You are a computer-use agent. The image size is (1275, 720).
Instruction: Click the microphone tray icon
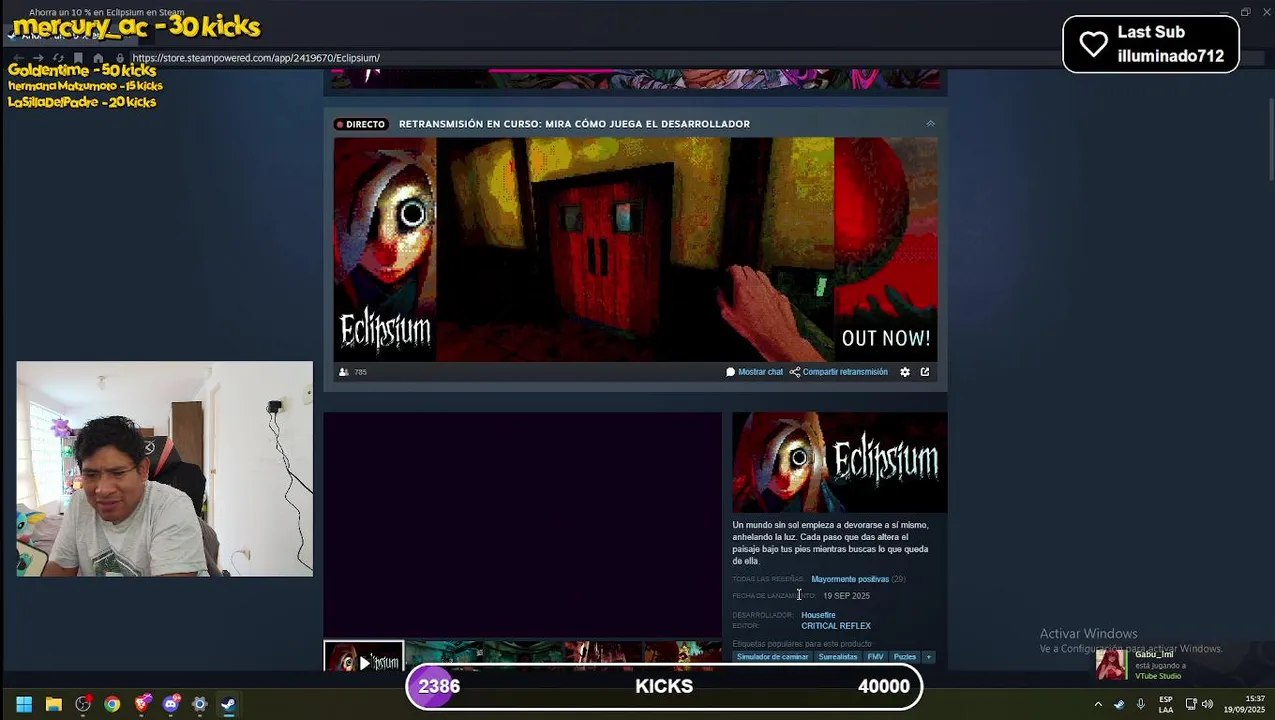pyautogui.click(x=1140, y=704)
